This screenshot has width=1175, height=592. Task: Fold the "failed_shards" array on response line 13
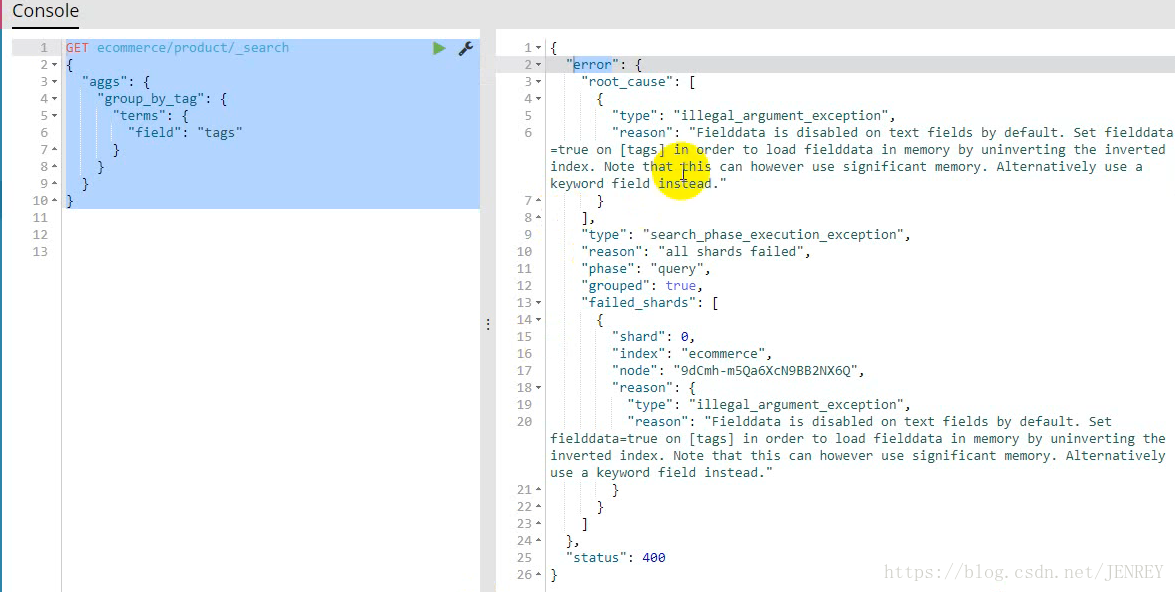[538, 303]
